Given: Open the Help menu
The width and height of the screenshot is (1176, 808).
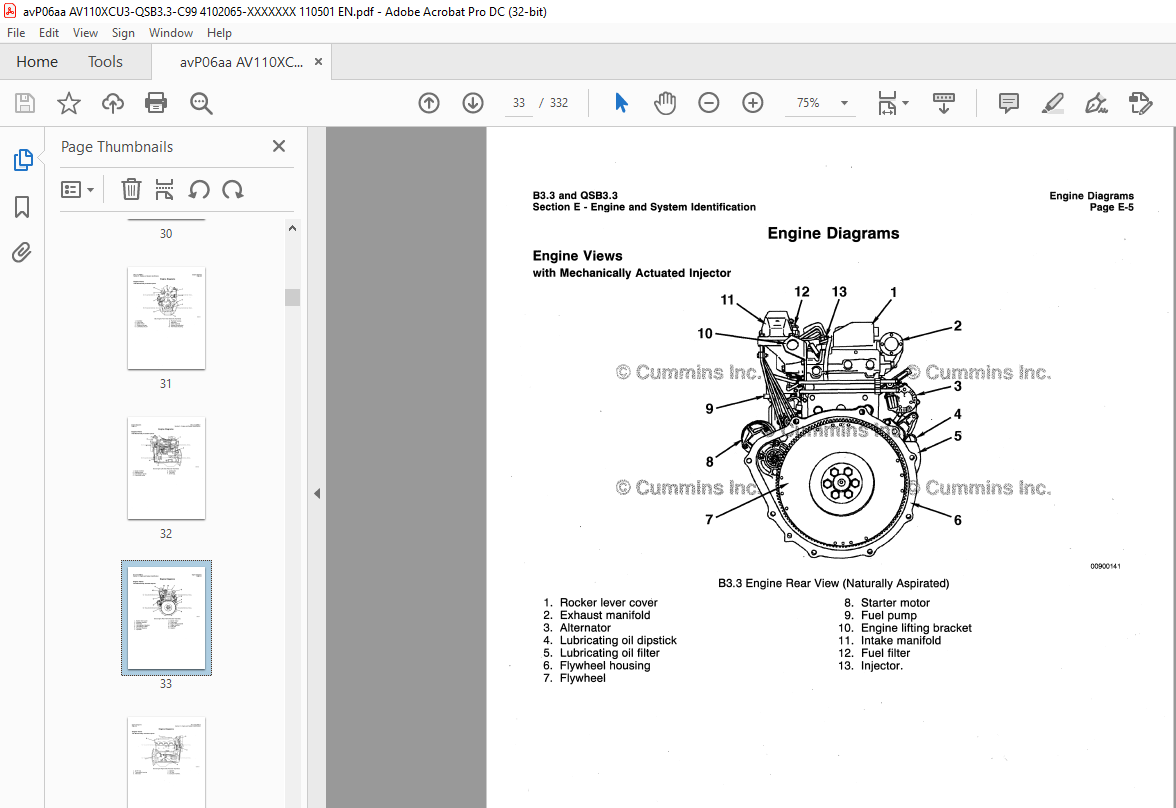Looking at the screenshot, I should [x=219, y=33].
